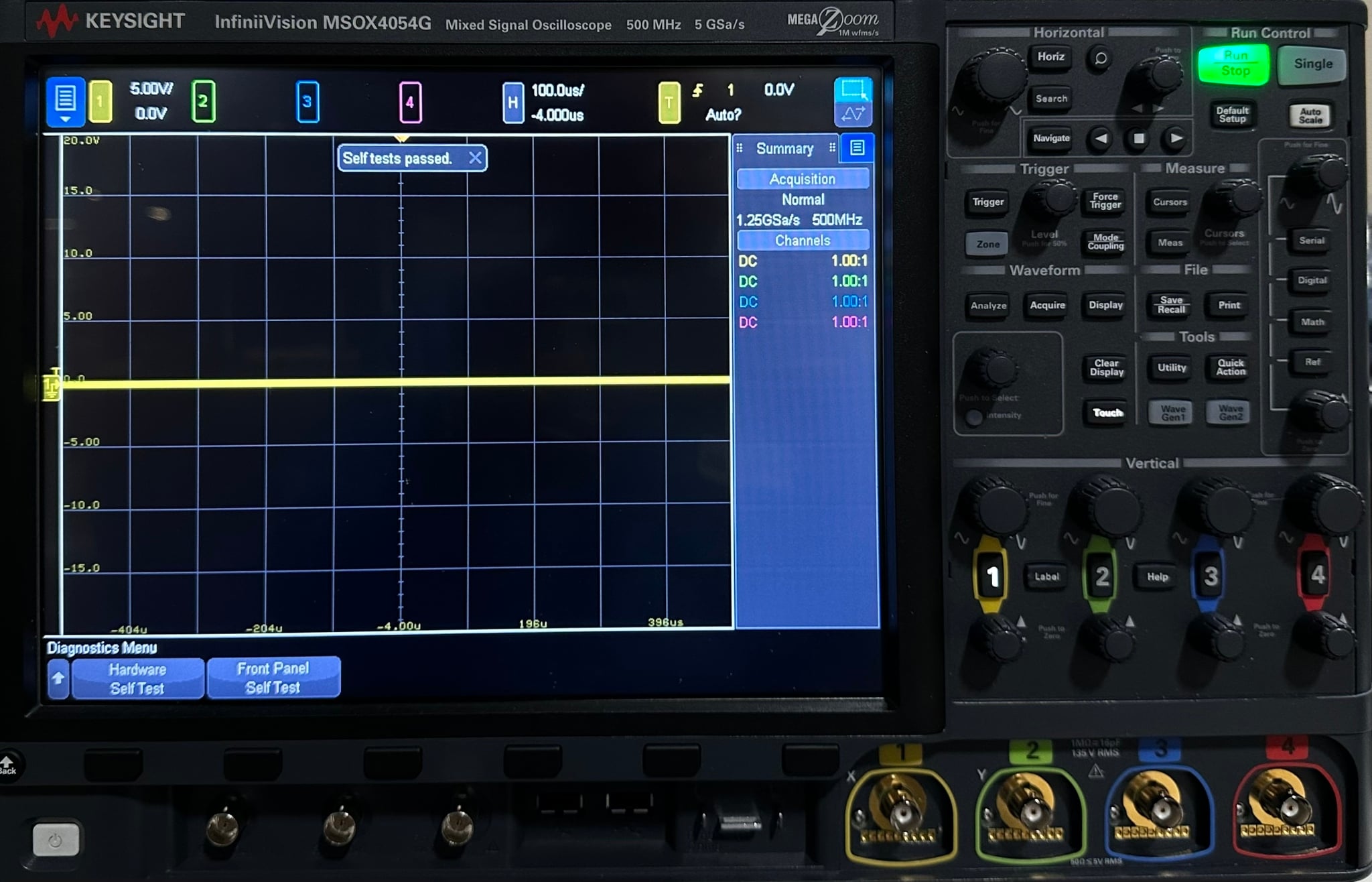This screenshot has width=1372, height=882.
Task: Start the Front Panel Self Test
Action: 273,678
